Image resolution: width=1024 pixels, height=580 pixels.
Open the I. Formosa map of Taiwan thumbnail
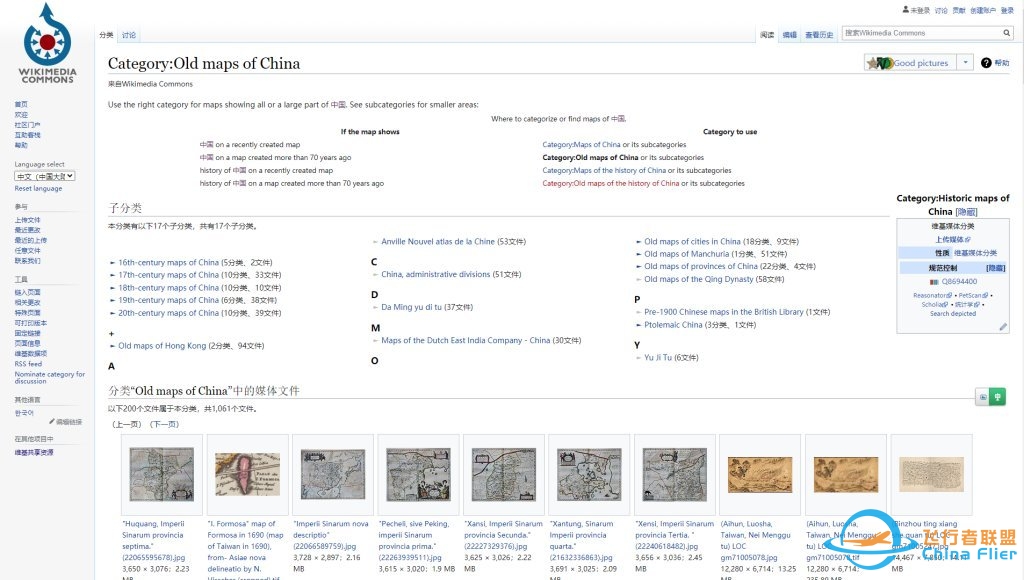[248, 475]
